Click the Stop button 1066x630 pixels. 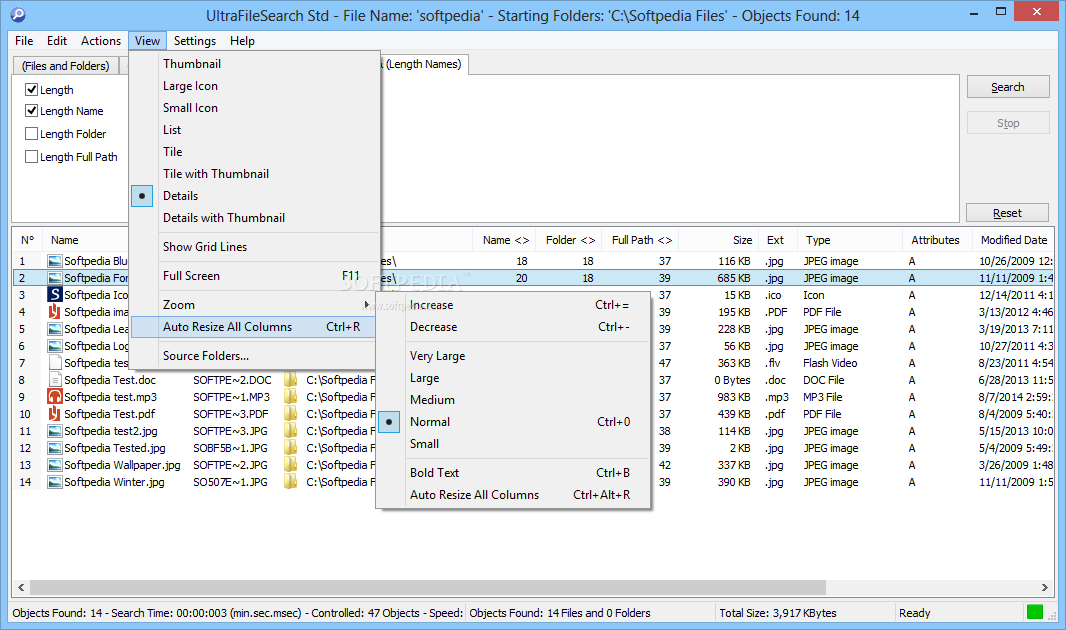click(x=1008, y=123)
